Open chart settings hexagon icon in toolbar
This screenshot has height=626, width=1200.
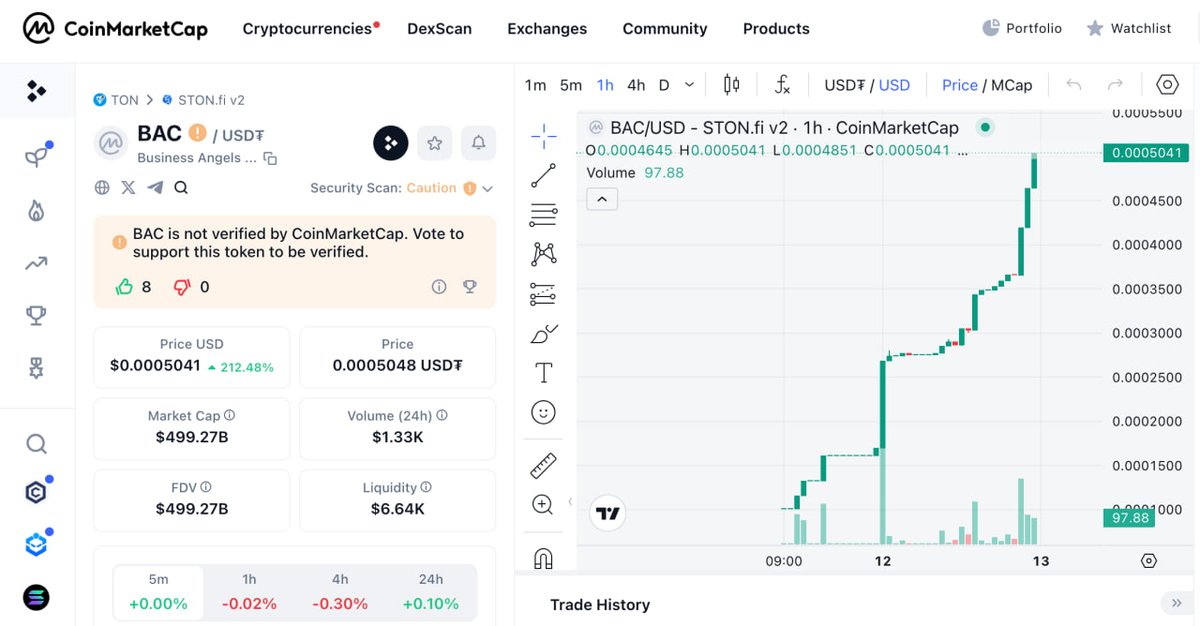tap(1167, 85)
